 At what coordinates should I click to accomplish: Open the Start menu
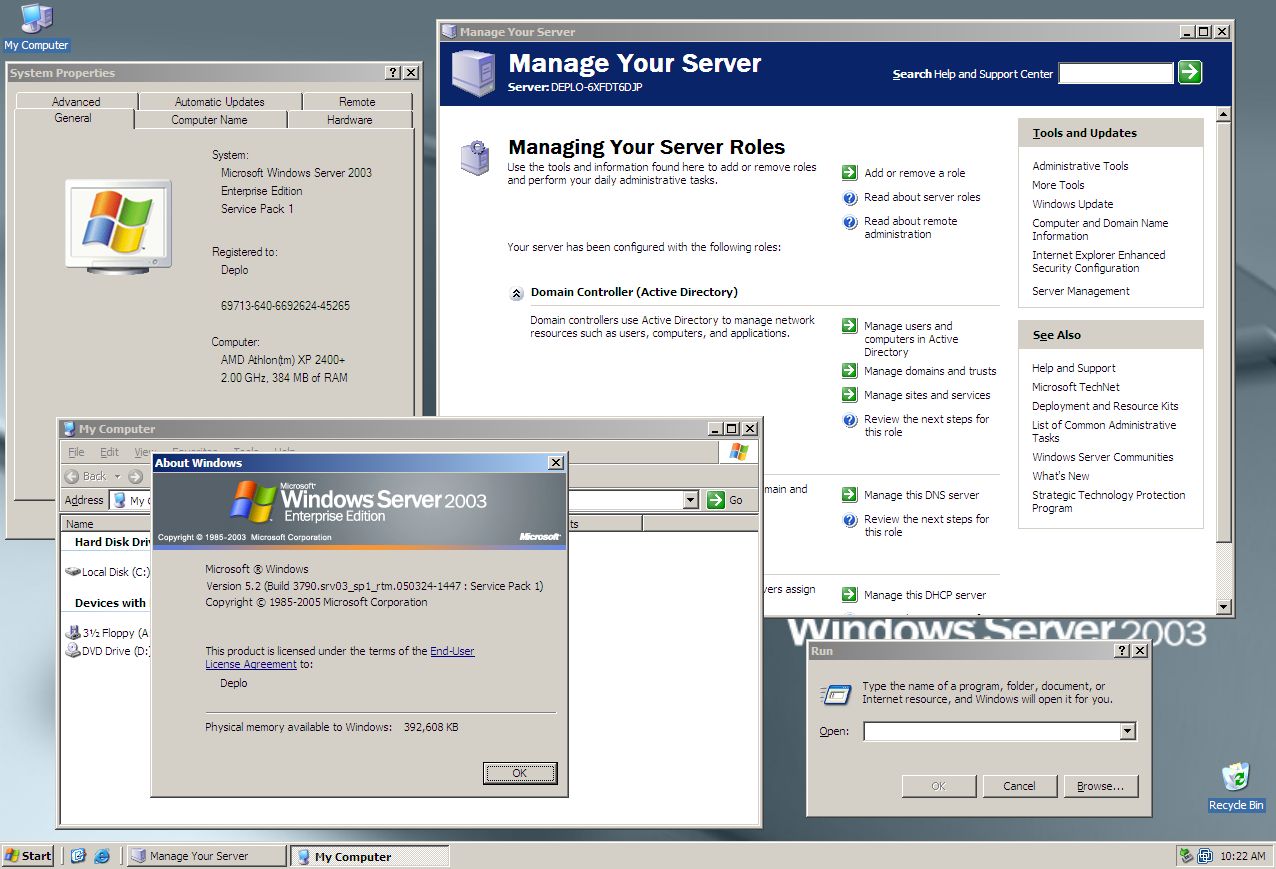click(28, 856)
